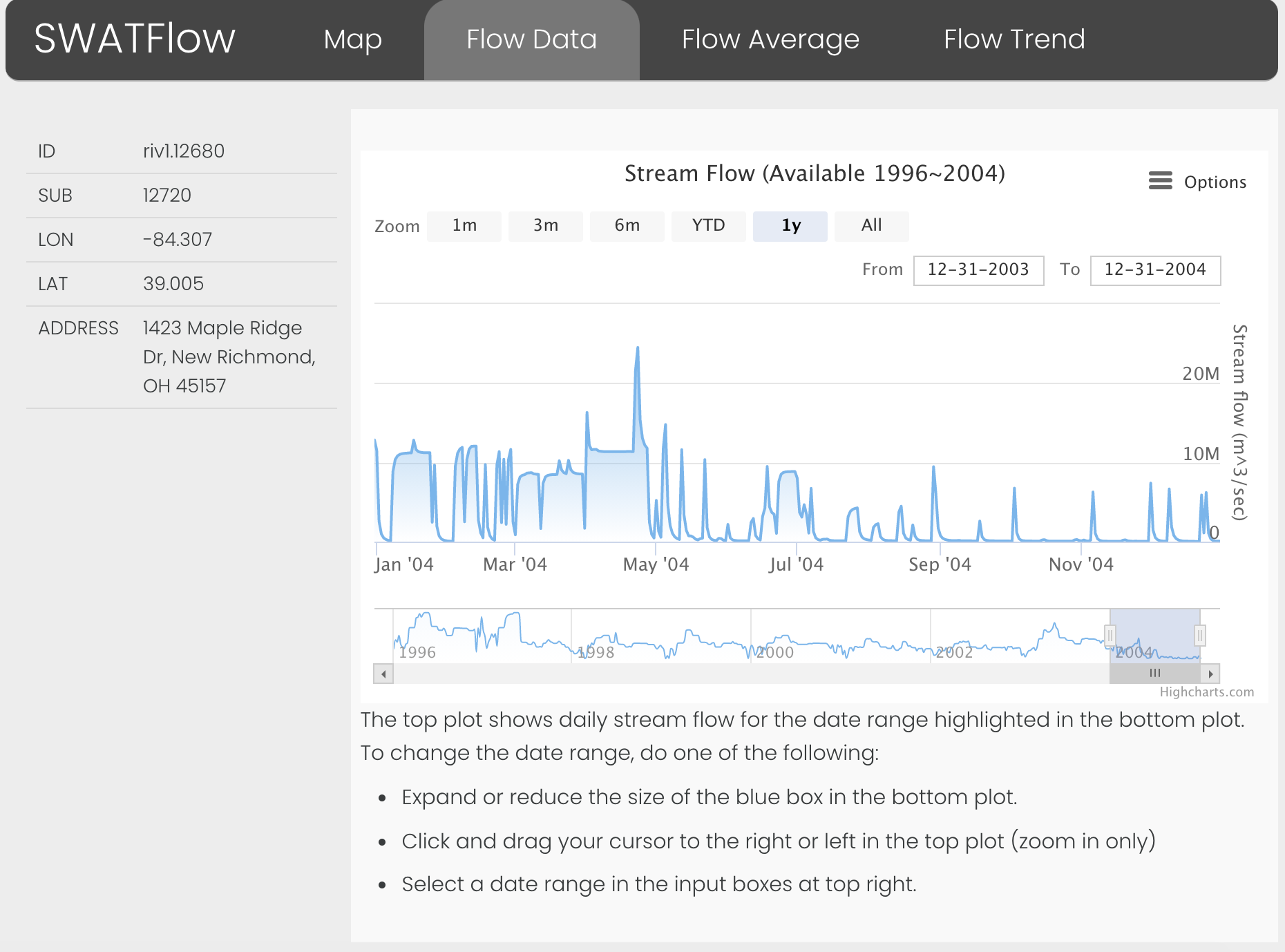Viewport: 1285px width, 952px height.
Task: Show All available data range
Action: coord(871,226)
